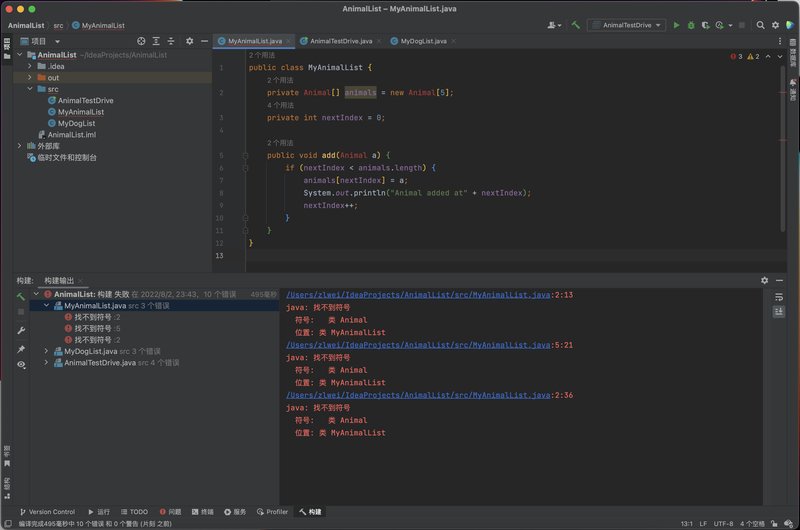
Task: Expand the out folder in project tree
Action: coord(30,78)
